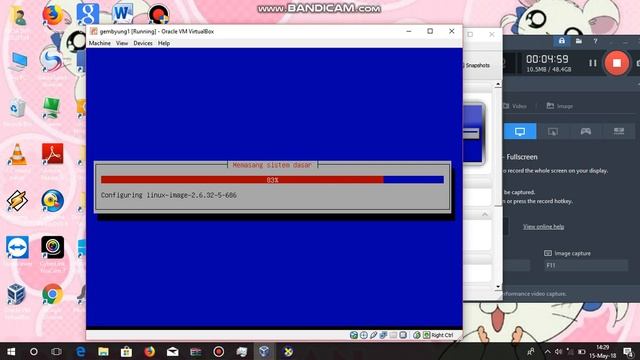Stop the Bandicam recording with red button
Viewport: 640px width, 360px height.
click(617, 63)
